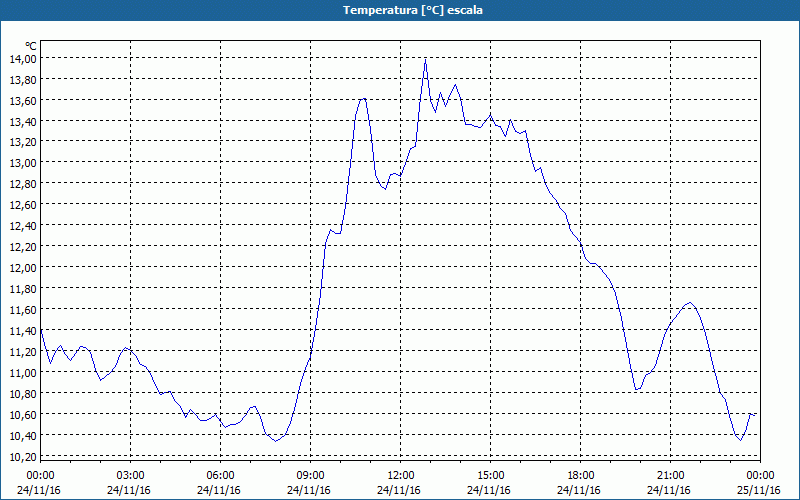Viewport: 800px width, 500px height.
Task: Click the 13,40 y-axis value
Action: tap(23, 121)
